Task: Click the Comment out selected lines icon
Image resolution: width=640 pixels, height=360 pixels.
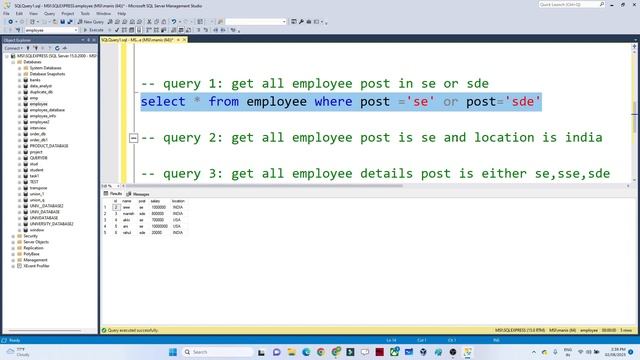Action: 198,30
